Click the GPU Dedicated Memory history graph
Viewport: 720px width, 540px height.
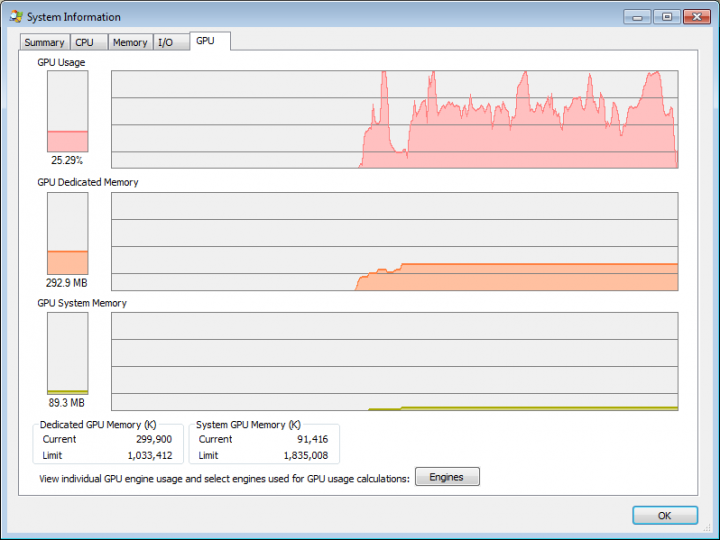394,242
